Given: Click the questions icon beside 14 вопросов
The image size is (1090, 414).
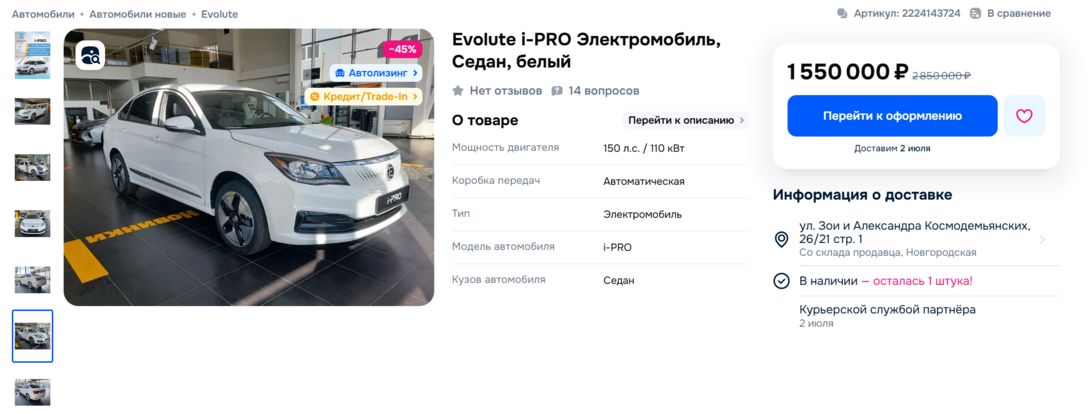Looking at the screenshot, I should point(557,91).
